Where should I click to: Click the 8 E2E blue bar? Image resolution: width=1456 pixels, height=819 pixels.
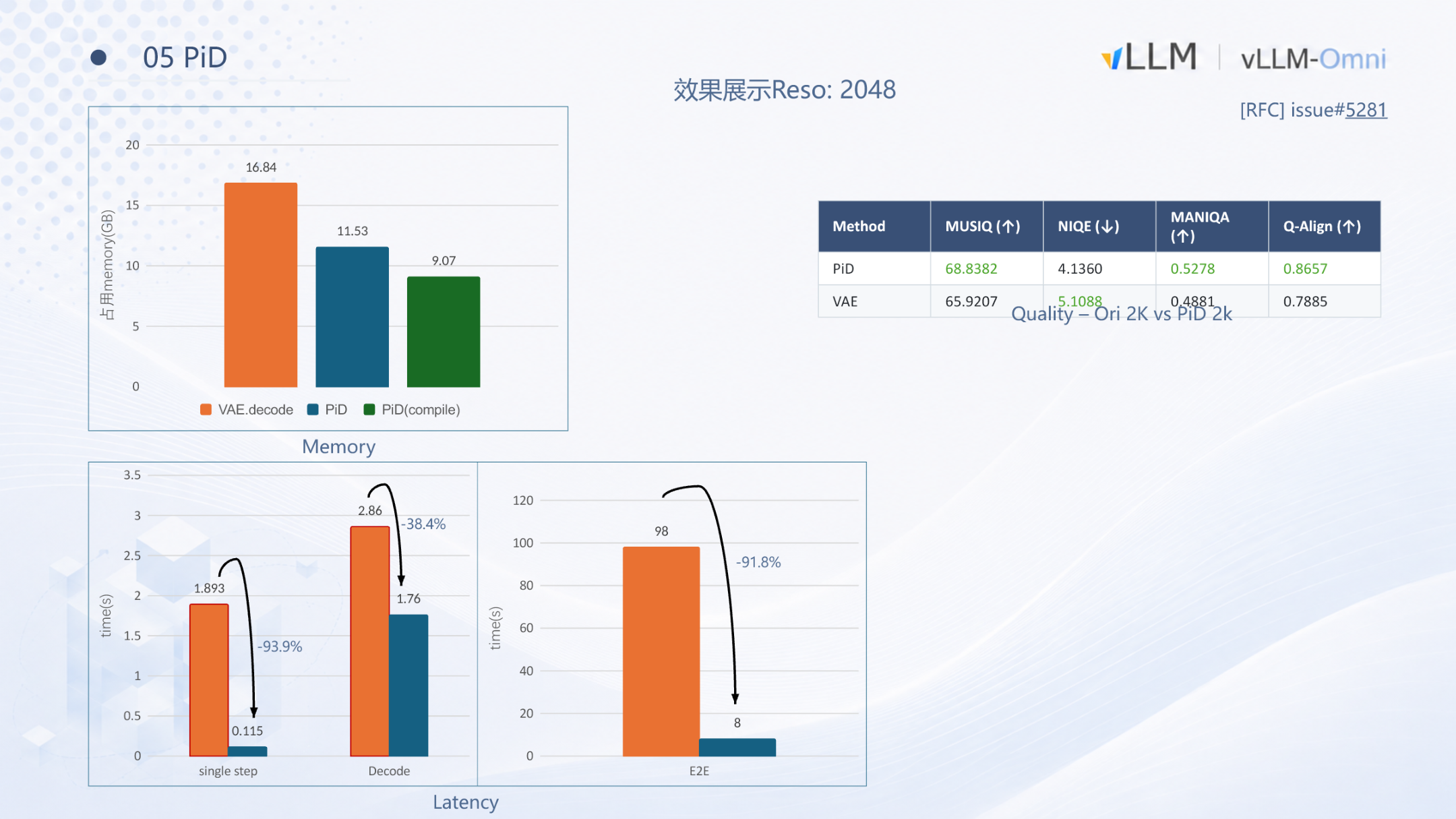click(737, 747)
